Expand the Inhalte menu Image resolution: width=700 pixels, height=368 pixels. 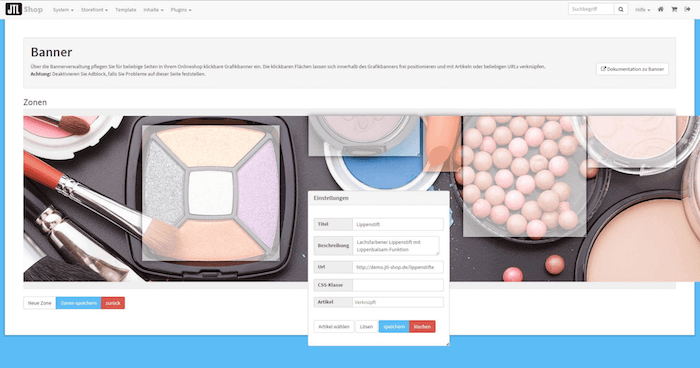[x=153, y=9]
